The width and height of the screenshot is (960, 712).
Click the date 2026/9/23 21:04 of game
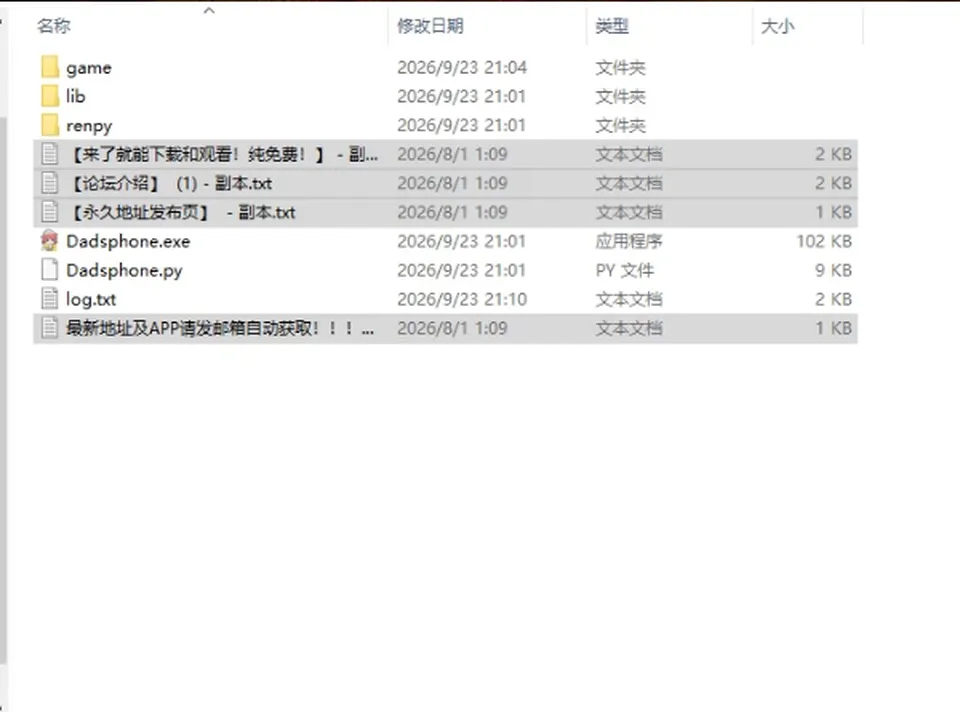[x=462, y=67]
